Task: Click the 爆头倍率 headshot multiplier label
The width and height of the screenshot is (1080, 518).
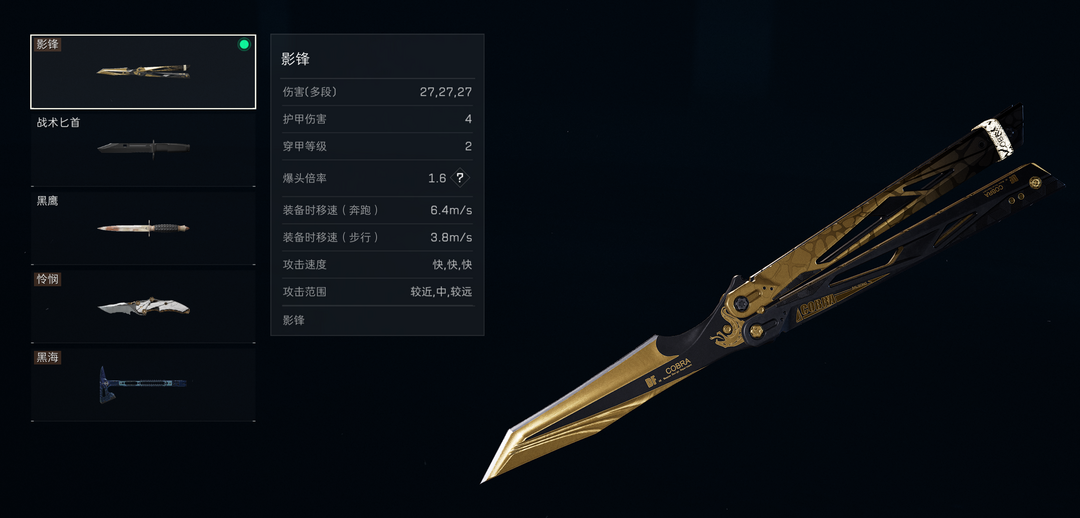Action: click(x=304, y=178)
